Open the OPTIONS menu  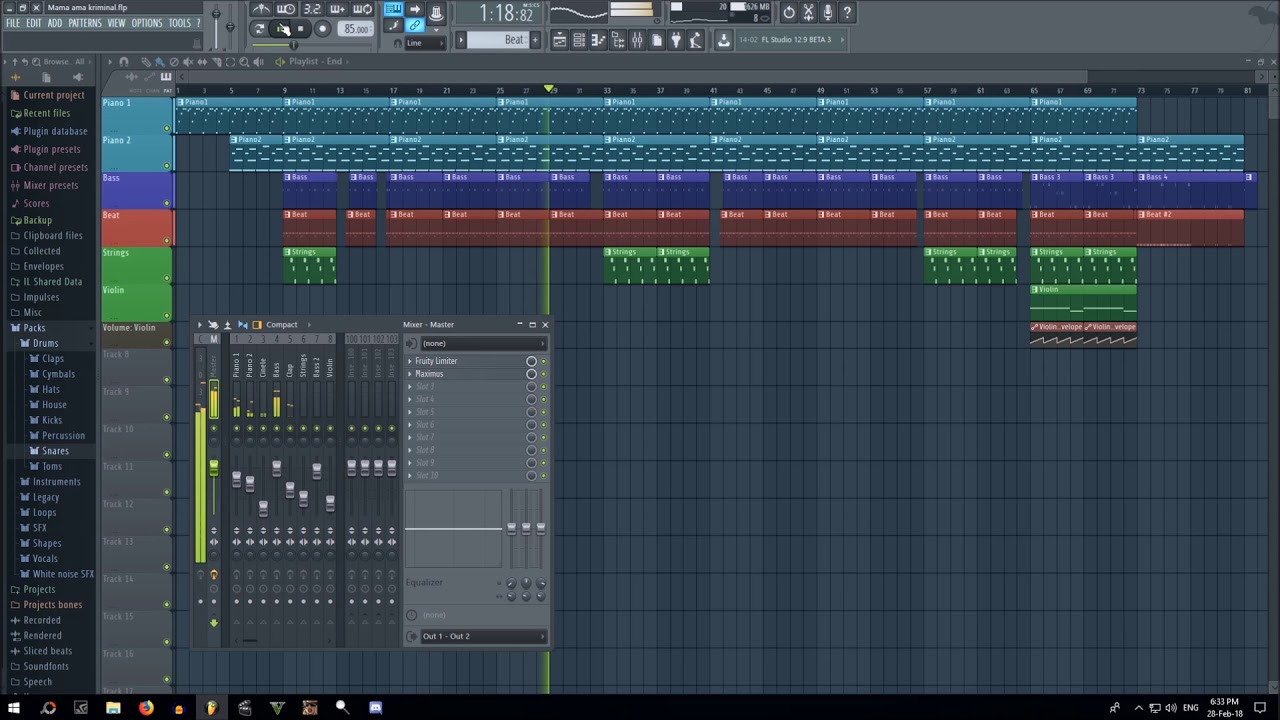pyautogui.click(x=147, y=23)
